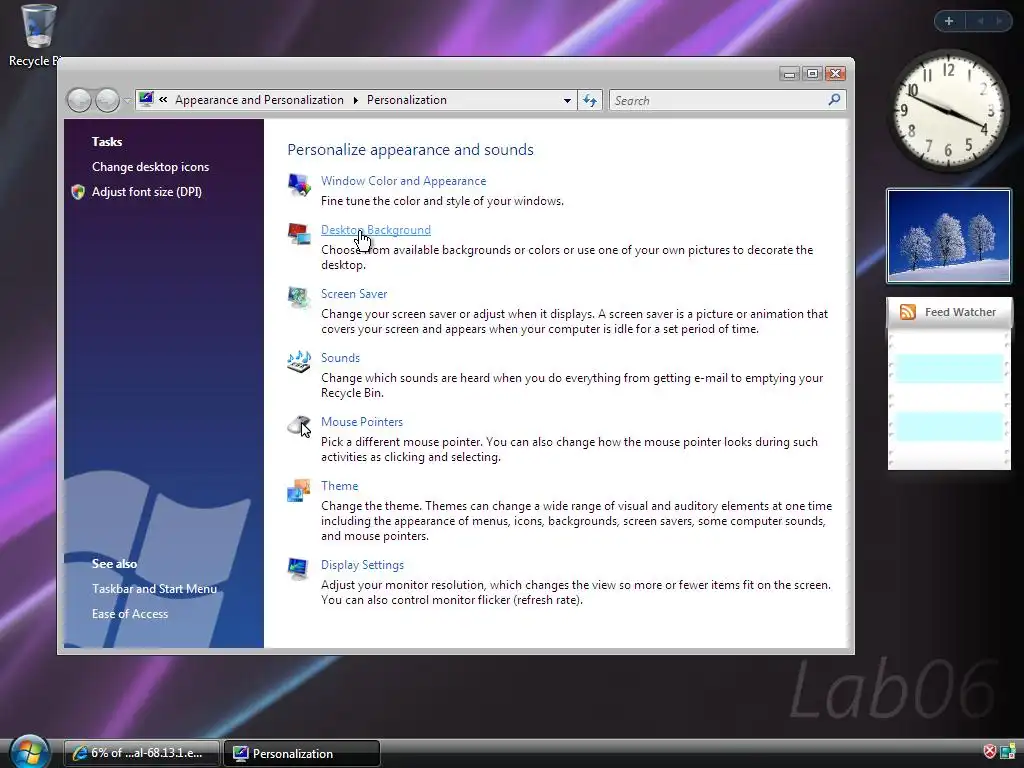Click the Back navigation arrow button
Image resolution: width=1024 pixels, height=768 pixels.
click(80, 101)
